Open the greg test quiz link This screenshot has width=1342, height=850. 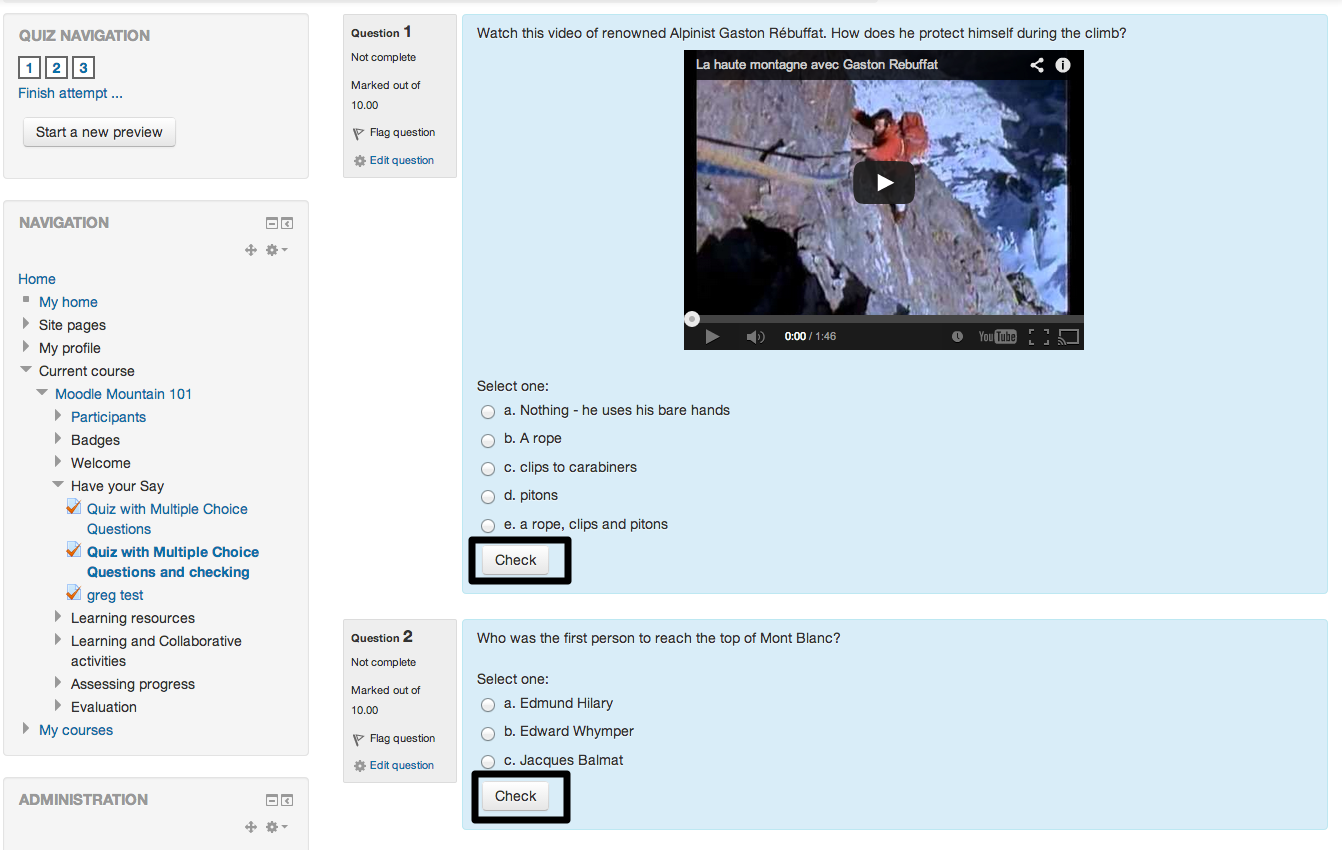[115, 595]
